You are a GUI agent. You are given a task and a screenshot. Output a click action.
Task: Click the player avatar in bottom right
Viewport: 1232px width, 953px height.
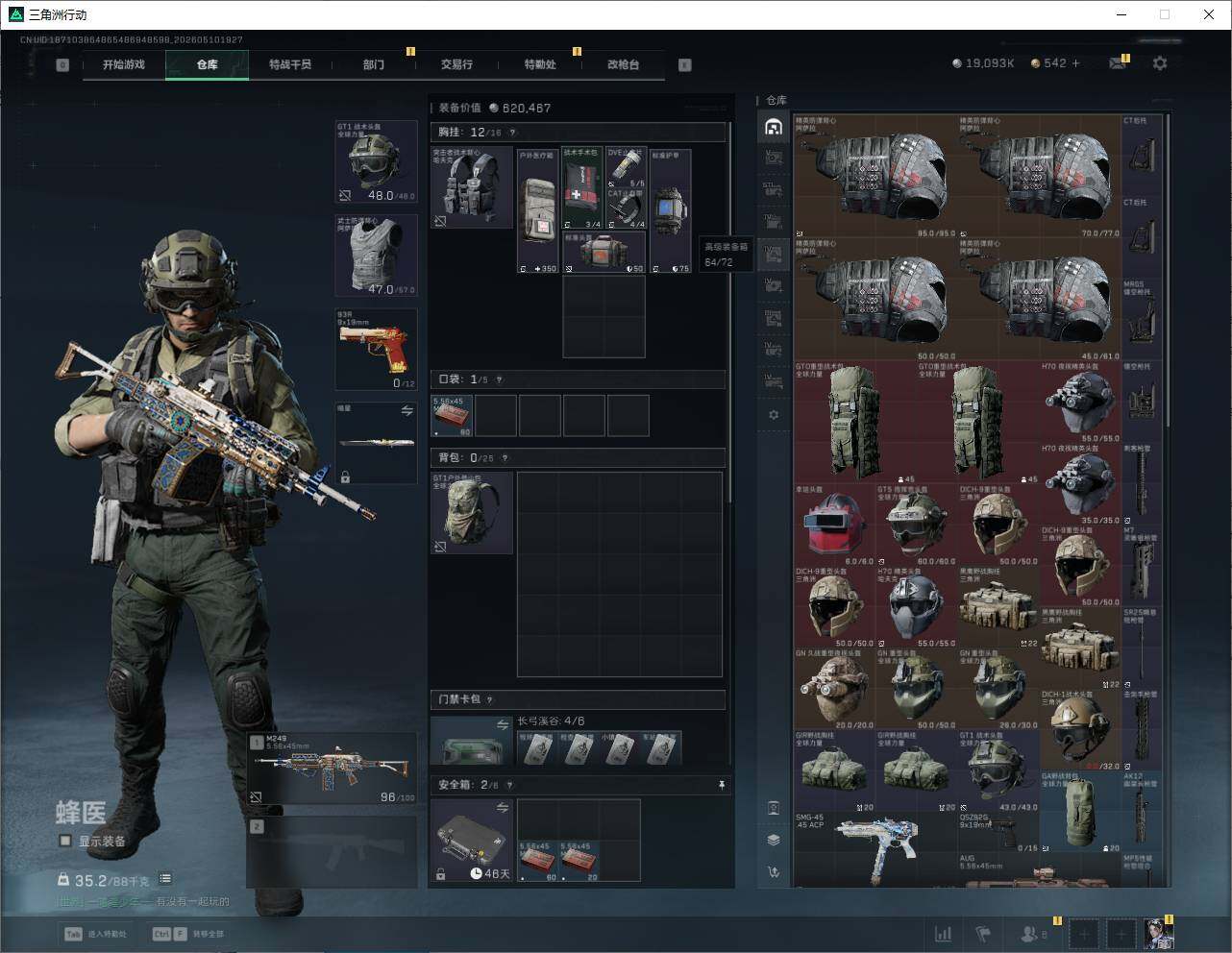pos(1158,933)
